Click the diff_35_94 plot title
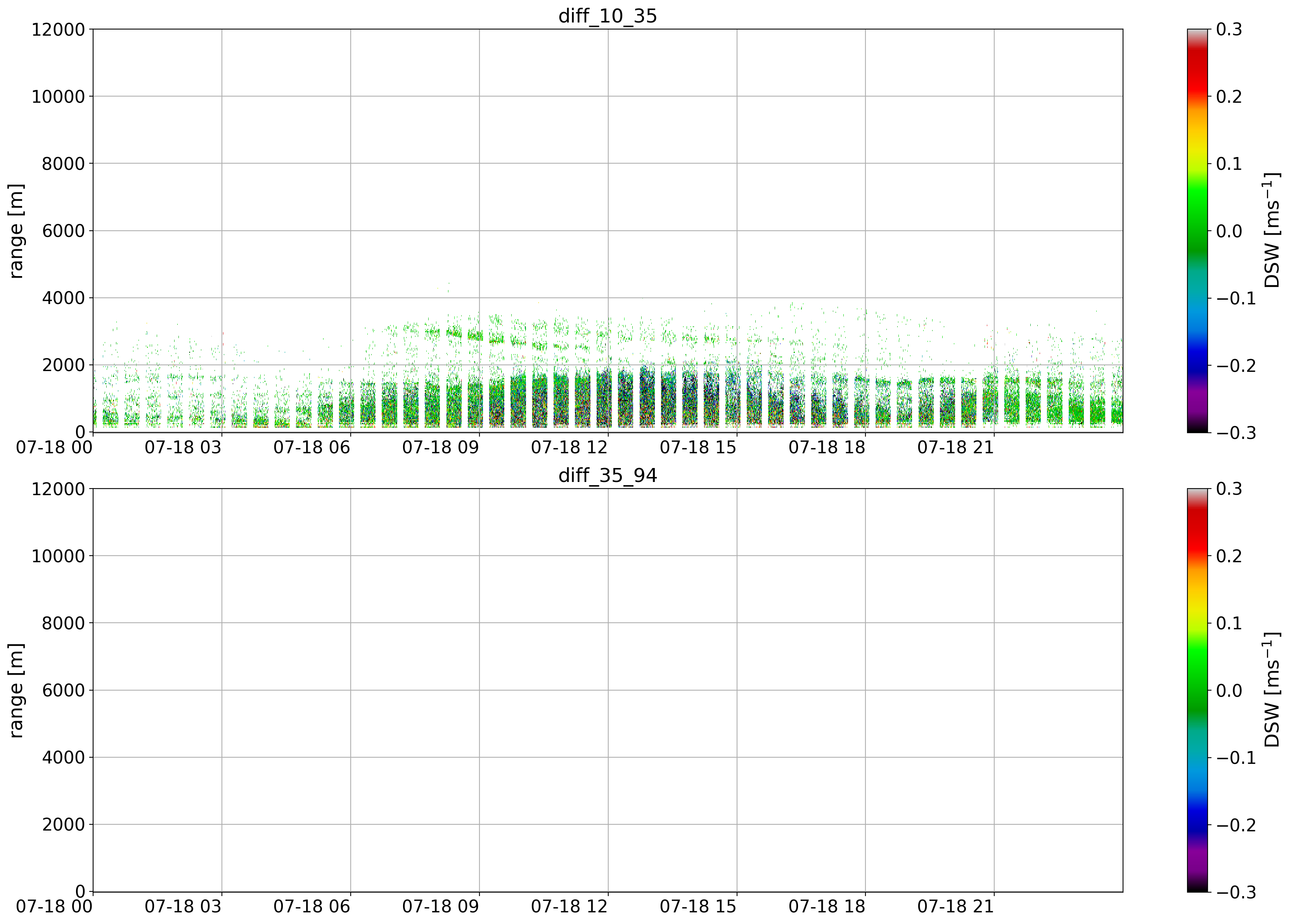Screen dimensions: 1291x924 tap(607, 475)
